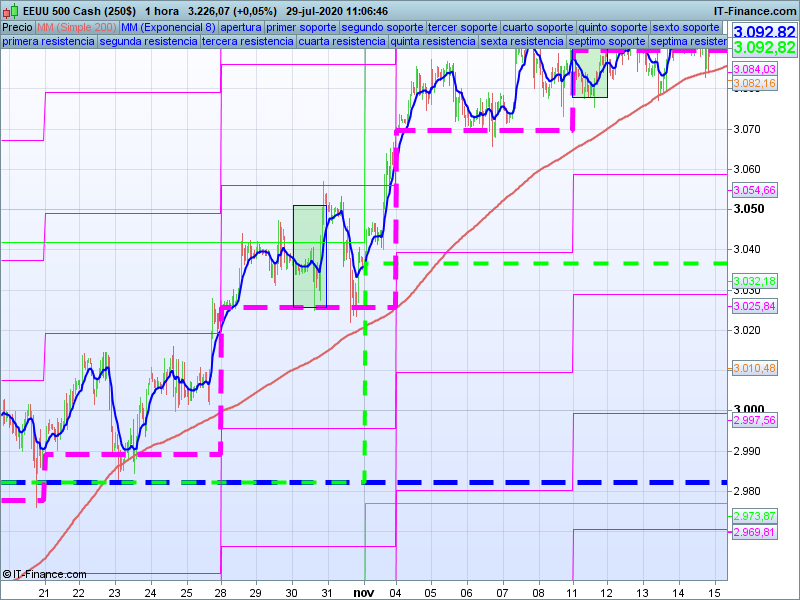The height and width of the screenshot is (600, 800).
Task: Select the primera resistencia label
Action: (x=49, y=42)
